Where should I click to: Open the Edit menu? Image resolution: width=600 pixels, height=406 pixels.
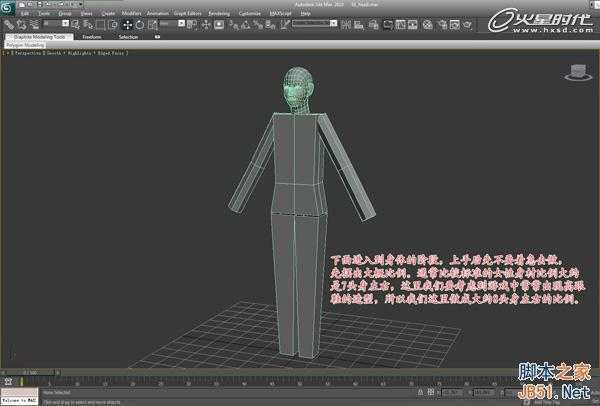(x=24, y=13)
